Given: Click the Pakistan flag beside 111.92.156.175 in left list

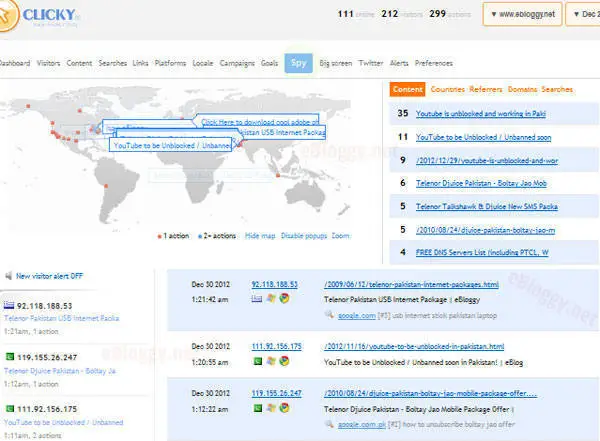Looking at the screenshot, I should [x=10, y=409].
